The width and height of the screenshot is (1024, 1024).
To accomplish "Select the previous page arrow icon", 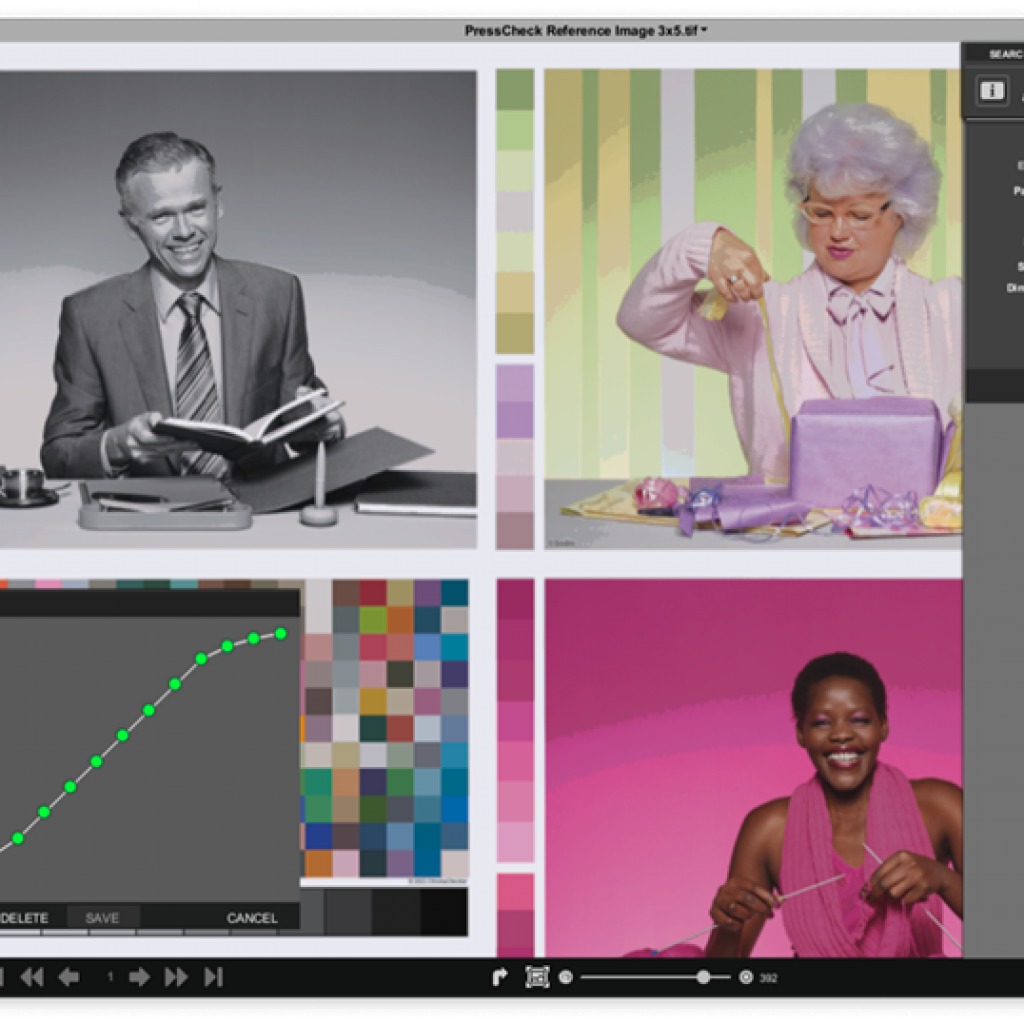I will (x=70, y=977).
